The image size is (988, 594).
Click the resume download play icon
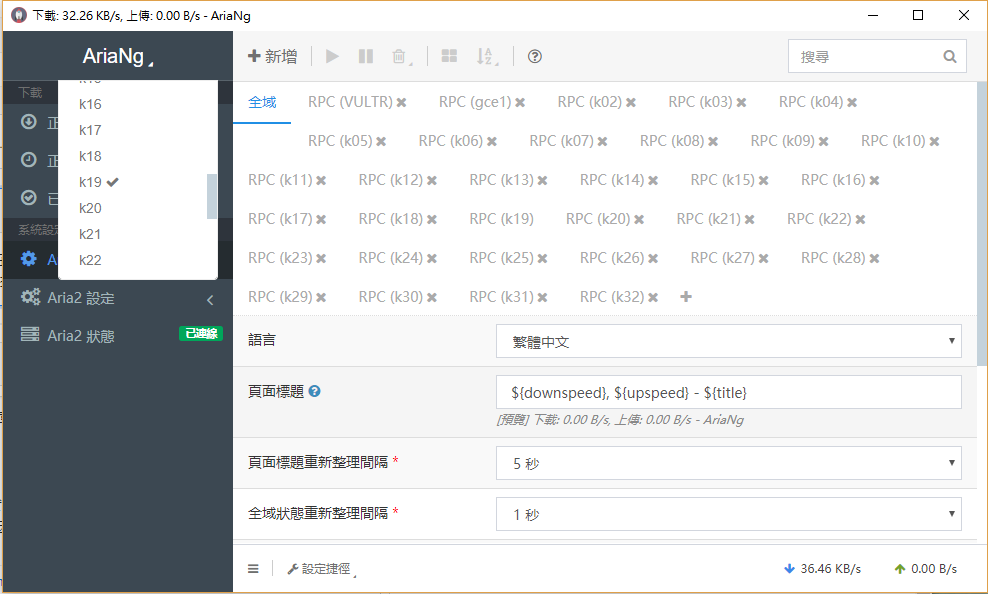[x=331, y=56]
